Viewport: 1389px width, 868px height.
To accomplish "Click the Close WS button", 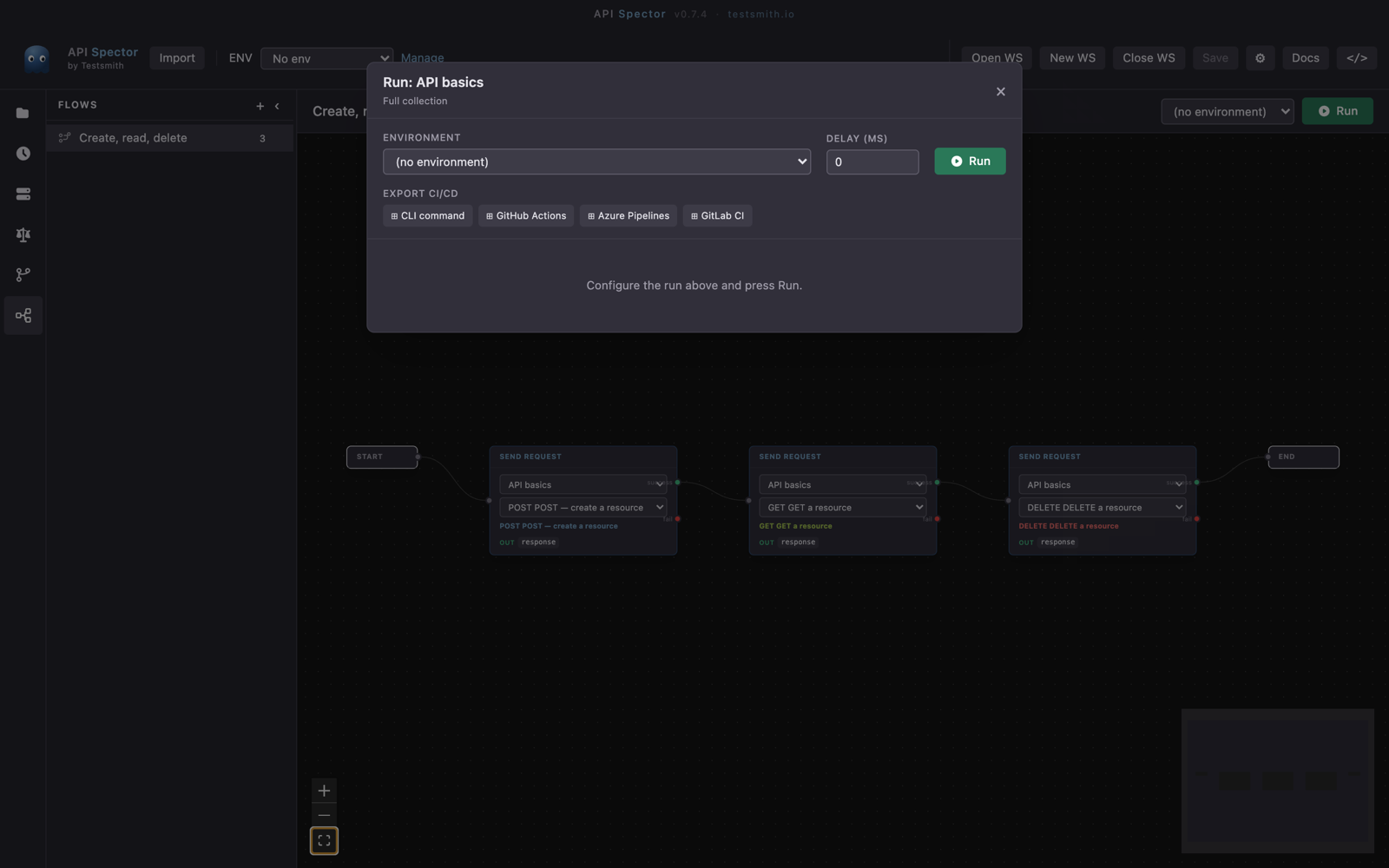I will (x=1149, y=58).
